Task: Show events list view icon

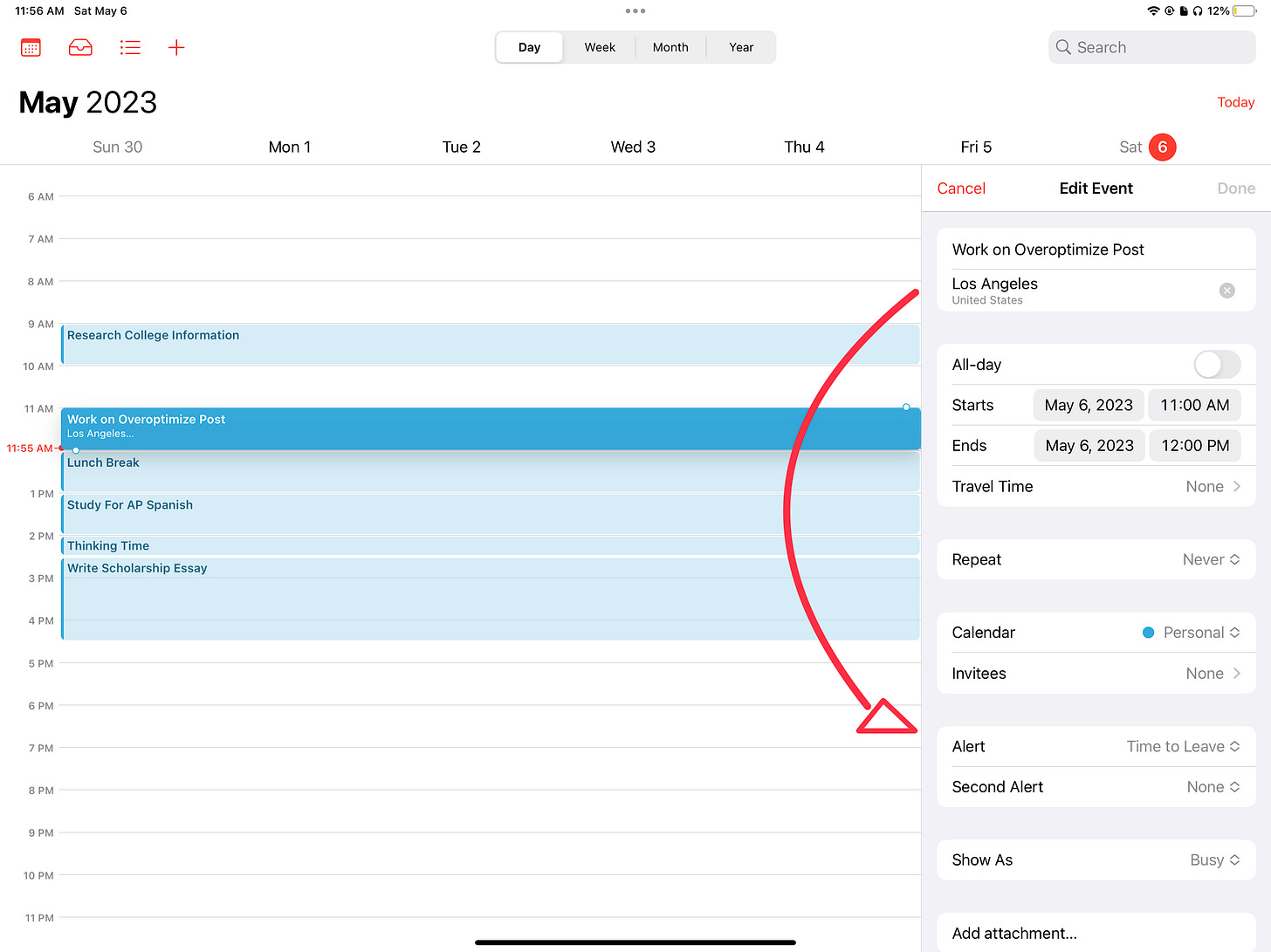Action: (130, 47)
